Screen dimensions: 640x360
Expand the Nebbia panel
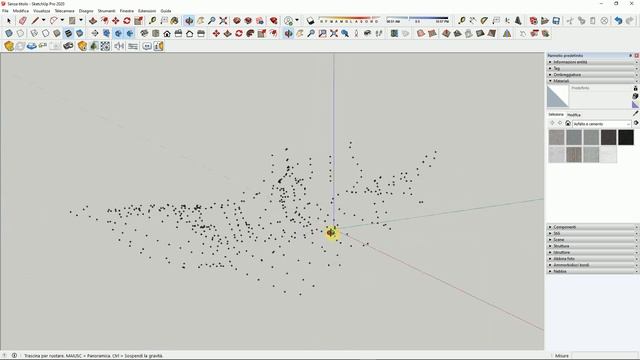click(593, 271)
